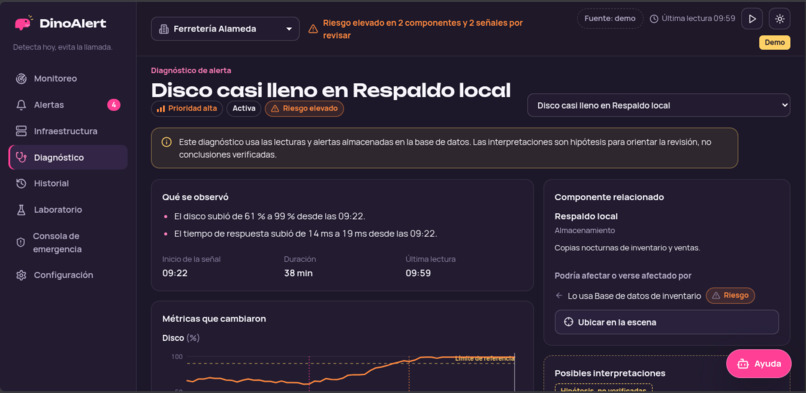
Task: Click the caret arrow beside Ferretería Alameda
Action: [x=288, y=29]
